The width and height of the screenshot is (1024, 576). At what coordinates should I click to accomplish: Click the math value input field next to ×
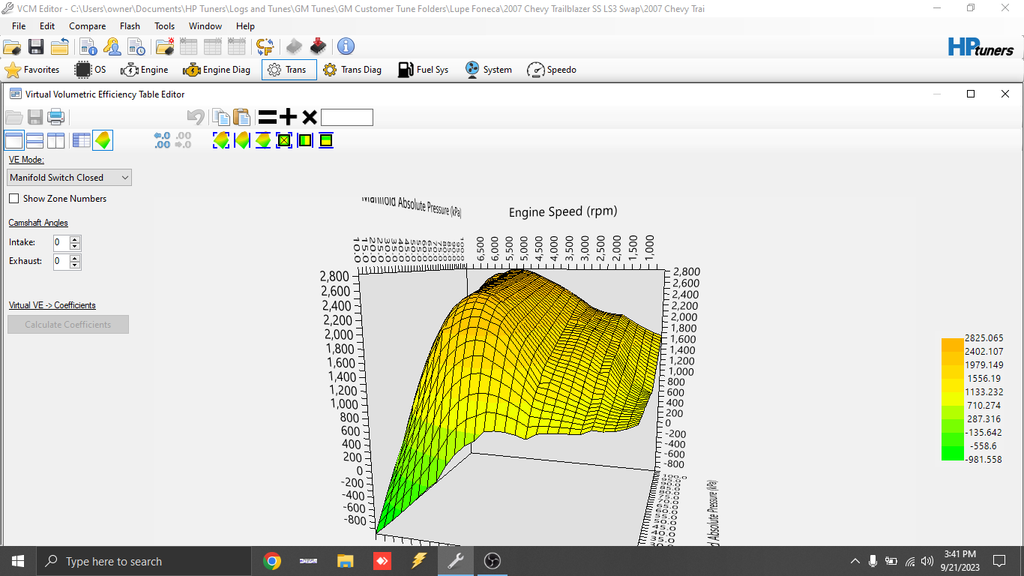pyautogui.click(x=345, y=117)
